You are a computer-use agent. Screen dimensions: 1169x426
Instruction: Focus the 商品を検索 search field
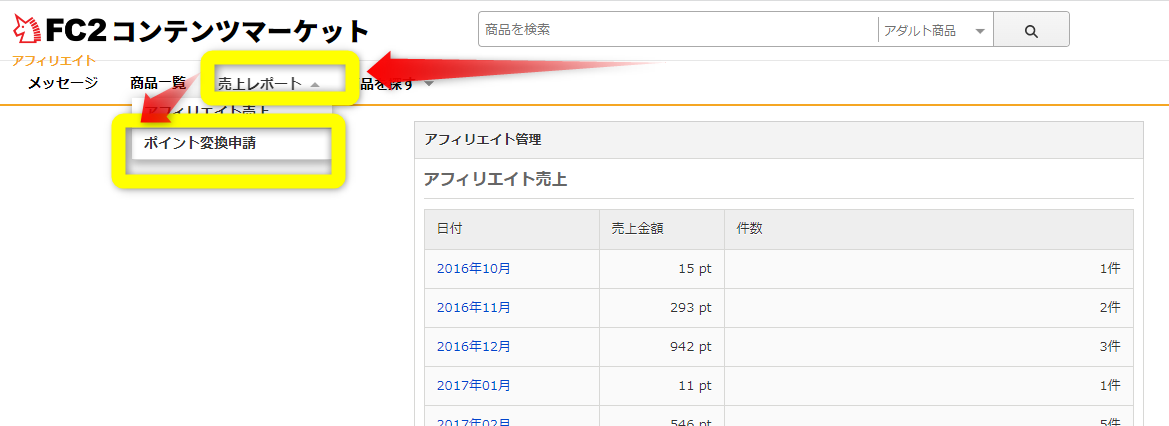[677, 30]
